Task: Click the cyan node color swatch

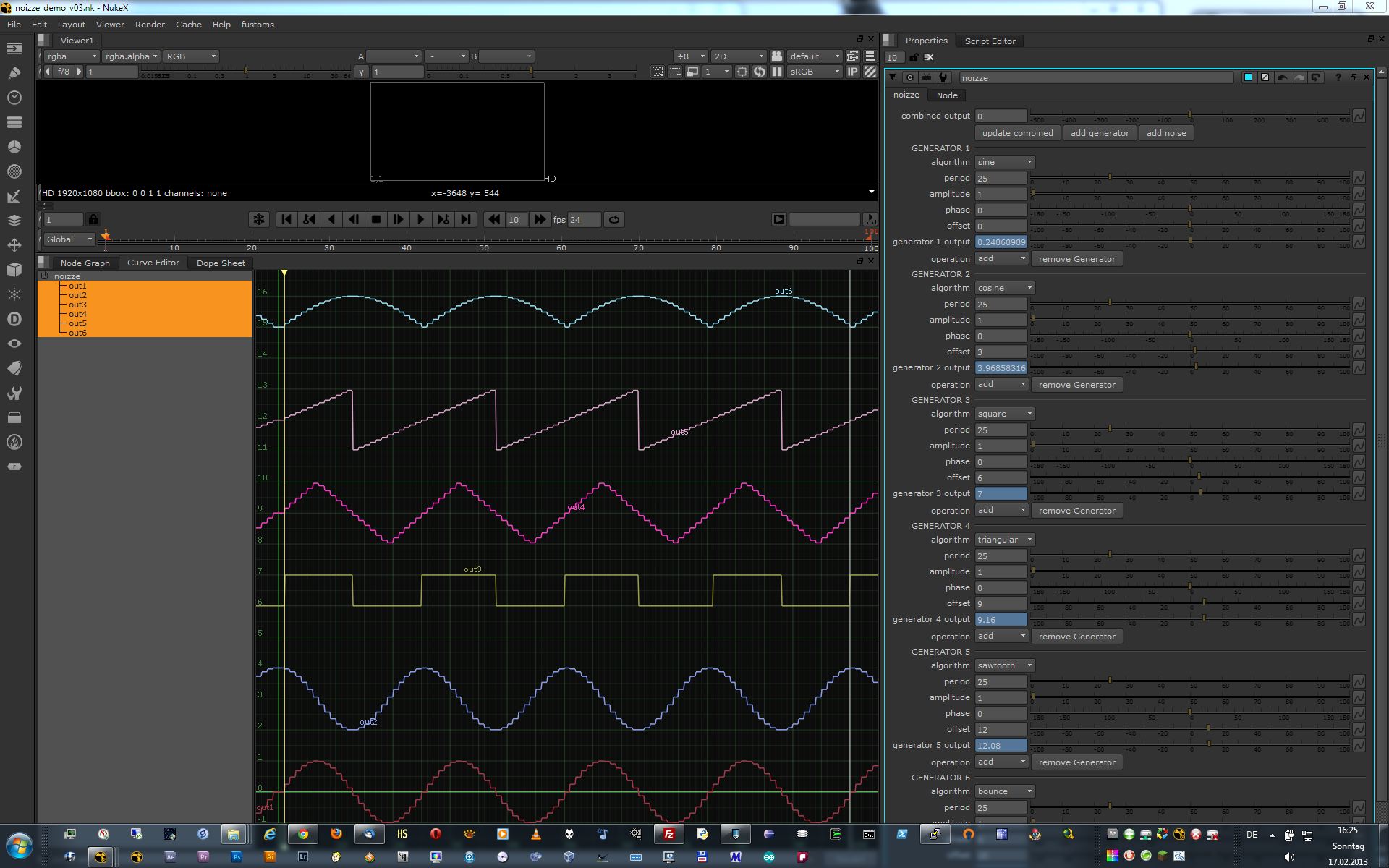Action: [1248, 77]
